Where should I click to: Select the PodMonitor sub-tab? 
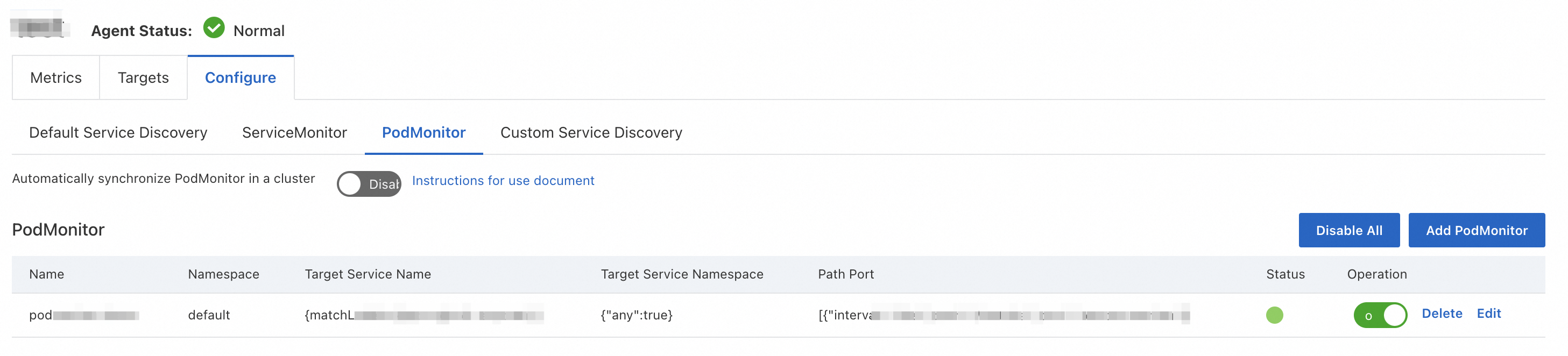click(423, 133)
